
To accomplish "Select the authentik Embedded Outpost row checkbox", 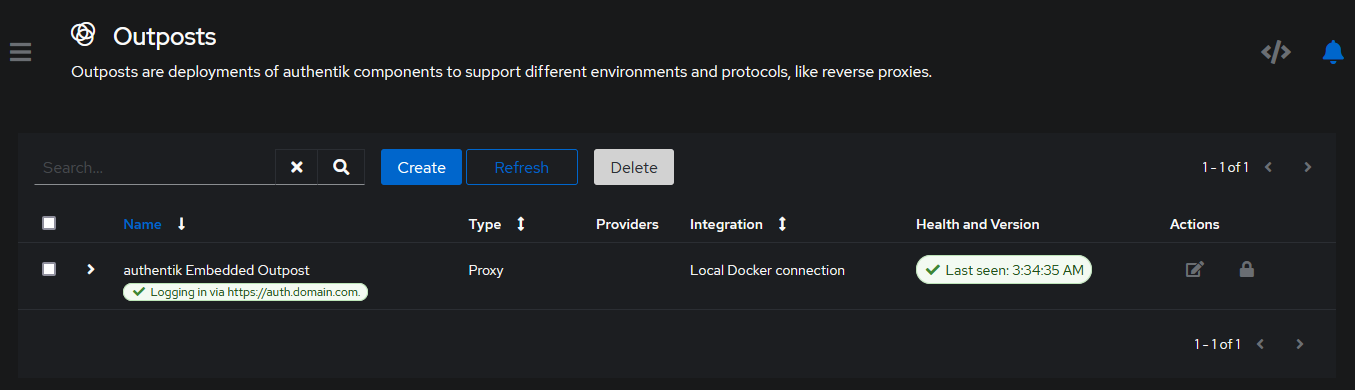I will point(49,269).
